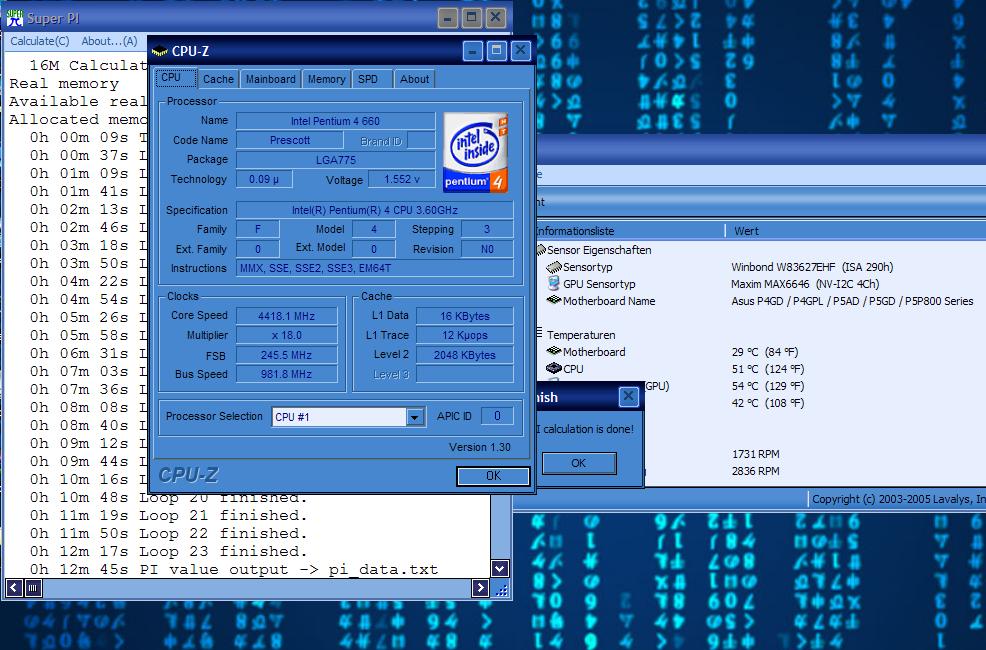Close the calculation finished dialog

(628, 396)
